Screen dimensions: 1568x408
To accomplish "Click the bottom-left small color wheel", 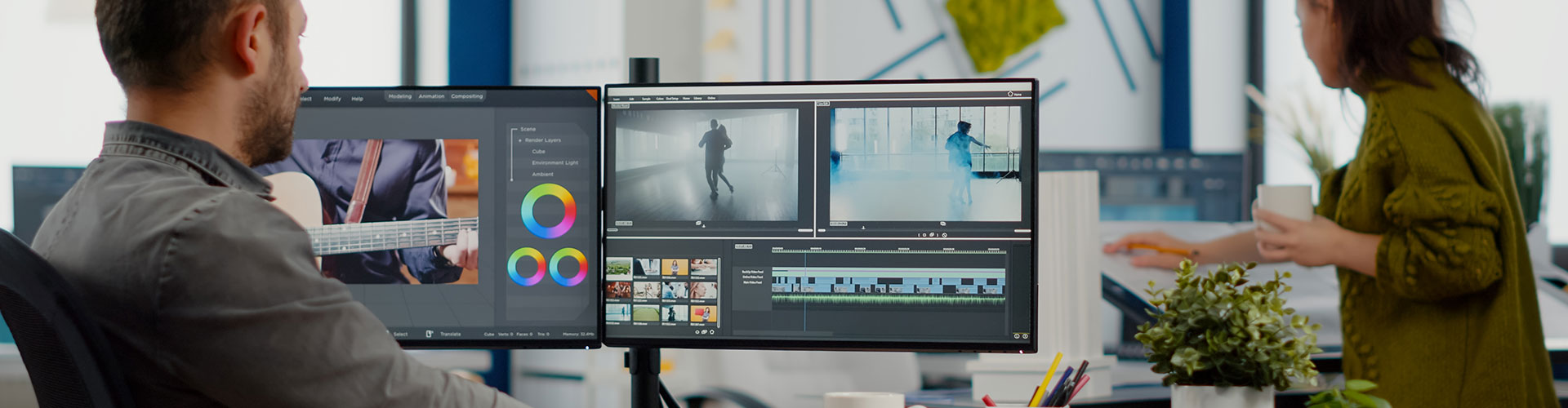I will click(x=527, y=267).
